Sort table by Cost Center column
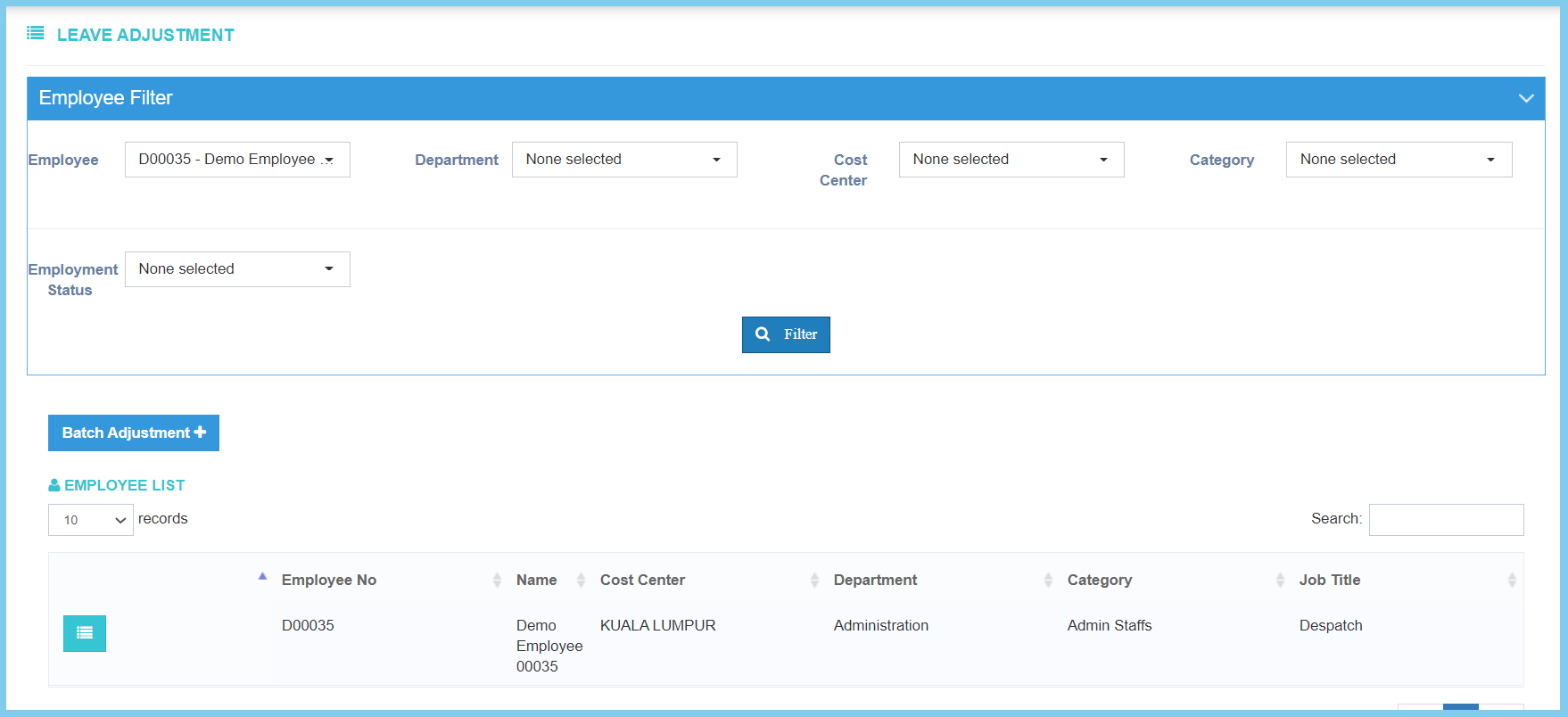Viewport: 1568px width, 717px height. tap(642, 580)
